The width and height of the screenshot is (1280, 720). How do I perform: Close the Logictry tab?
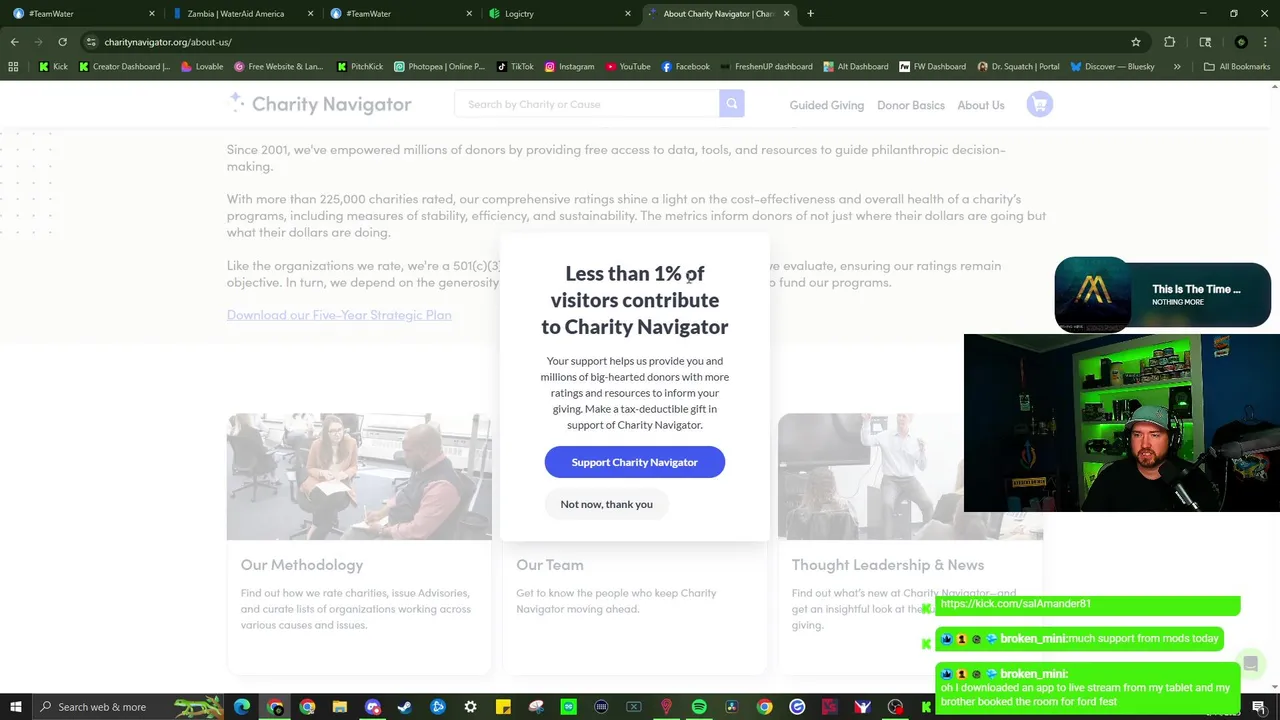point(628,14)
